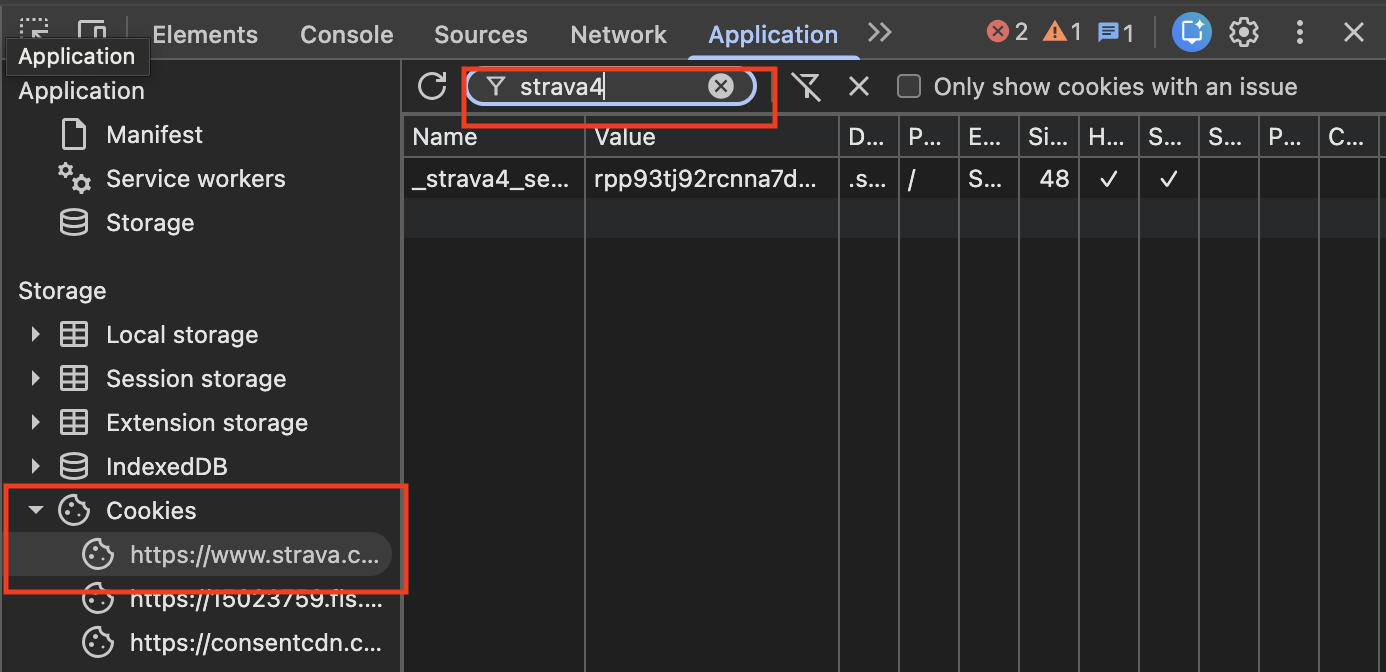
Task: Expand the Session storage arrow
Action: pyautogui.click(x=36, y=379)
